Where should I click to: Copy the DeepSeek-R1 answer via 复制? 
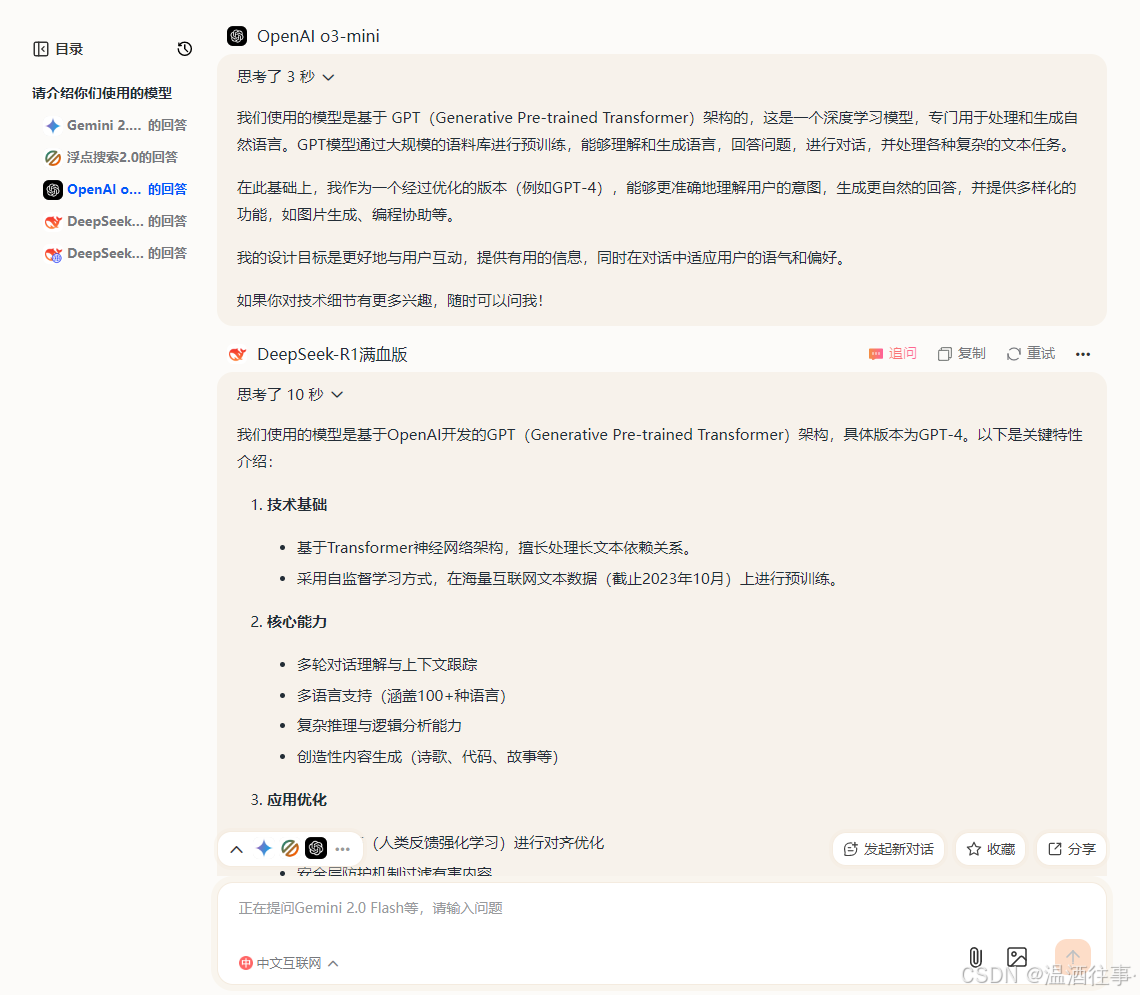click(961, 353)
